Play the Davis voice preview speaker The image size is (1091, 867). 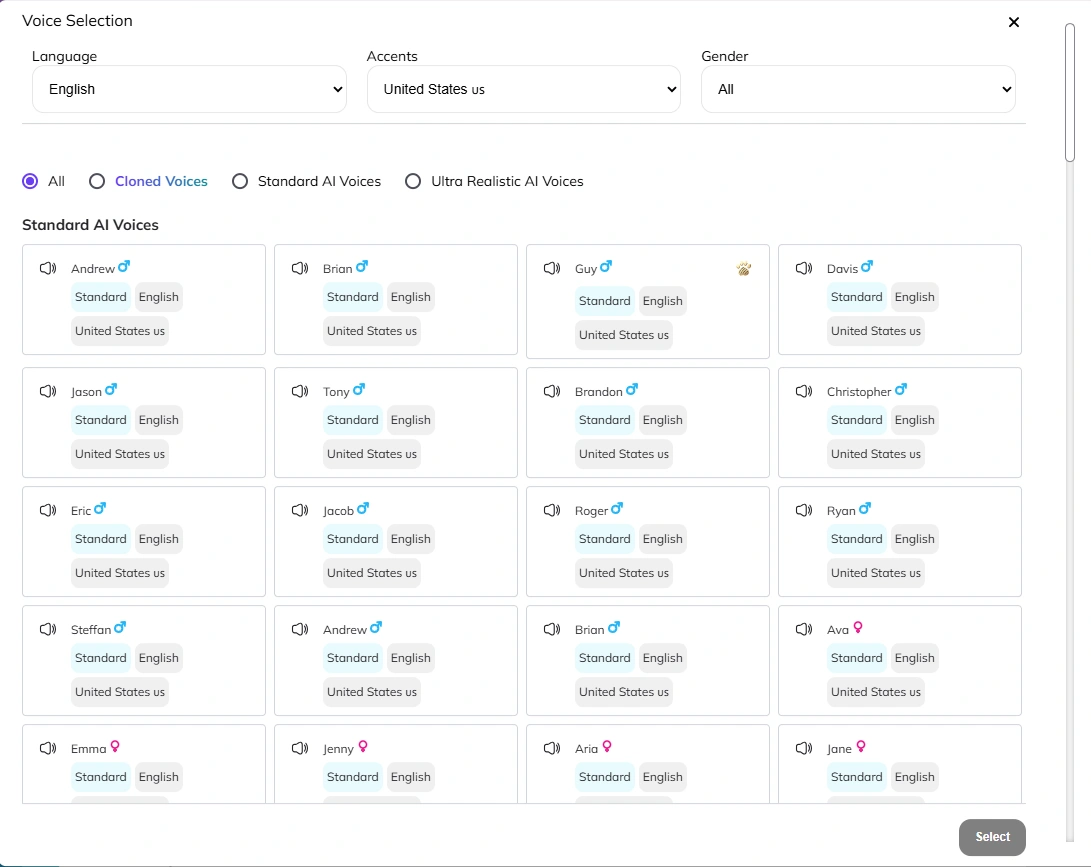click(804, 269)
